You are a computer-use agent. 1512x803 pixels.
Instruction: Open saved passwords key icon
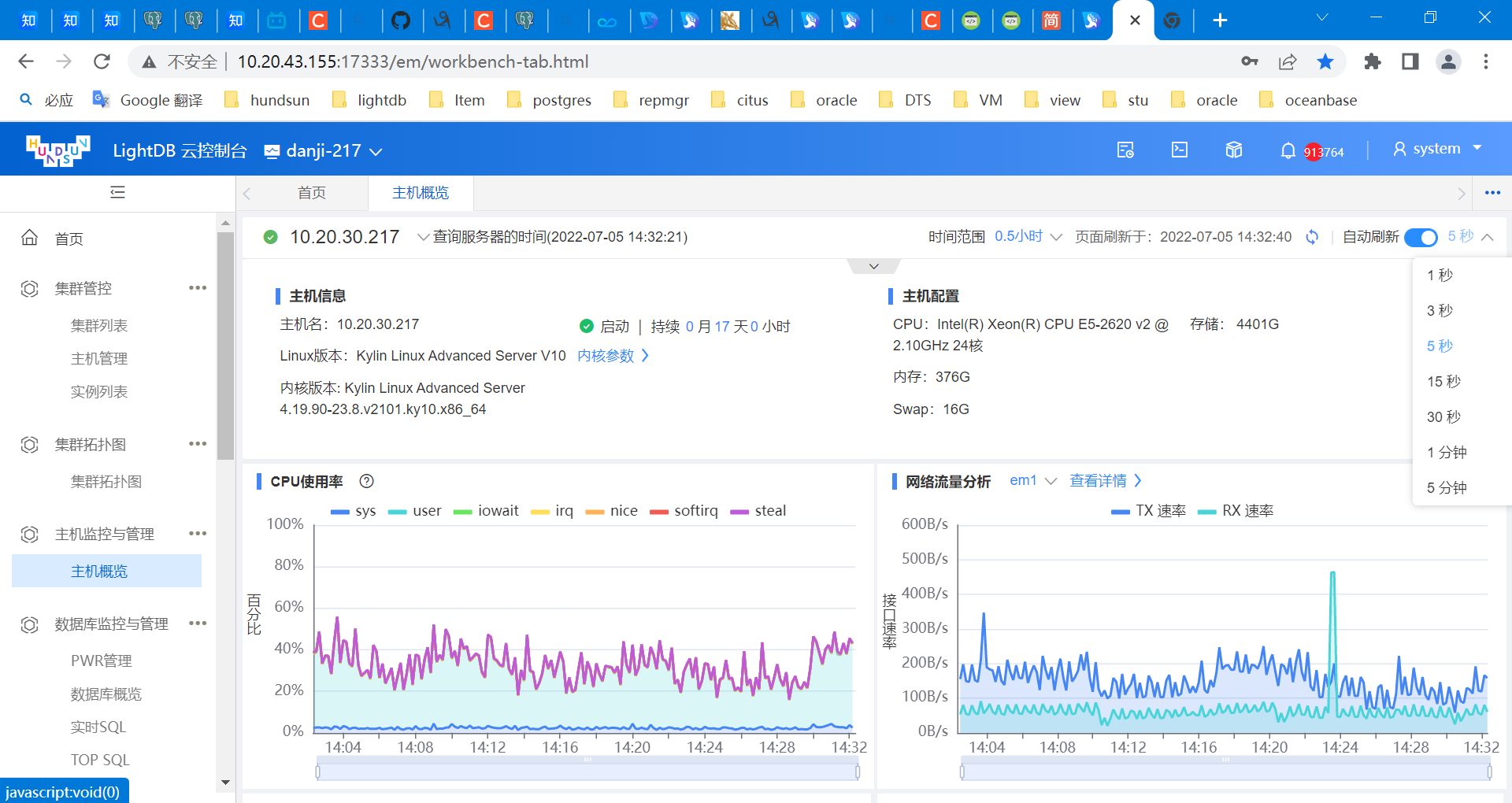tap(1249, 61)
